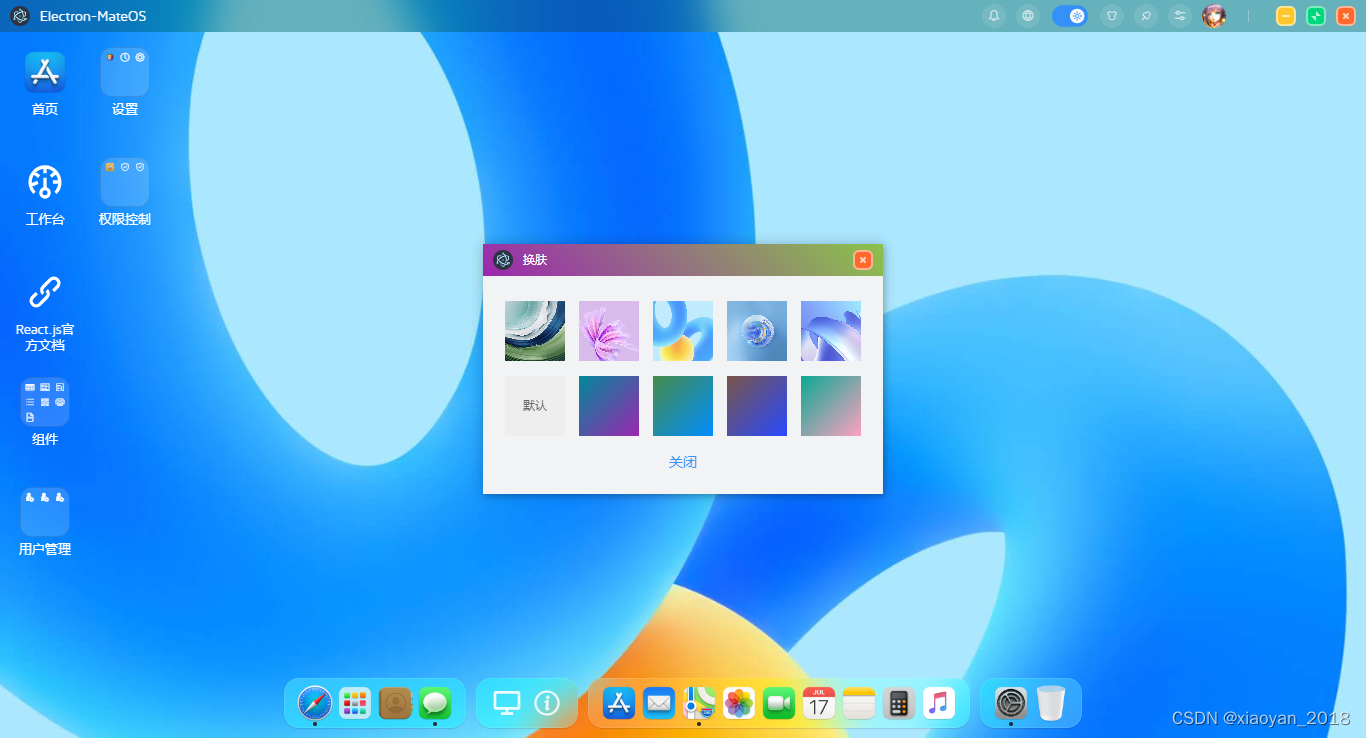This screenshot has width=1366, height=738.
Task: Open the 权限控制 folder icon
Action: point(125,182)
